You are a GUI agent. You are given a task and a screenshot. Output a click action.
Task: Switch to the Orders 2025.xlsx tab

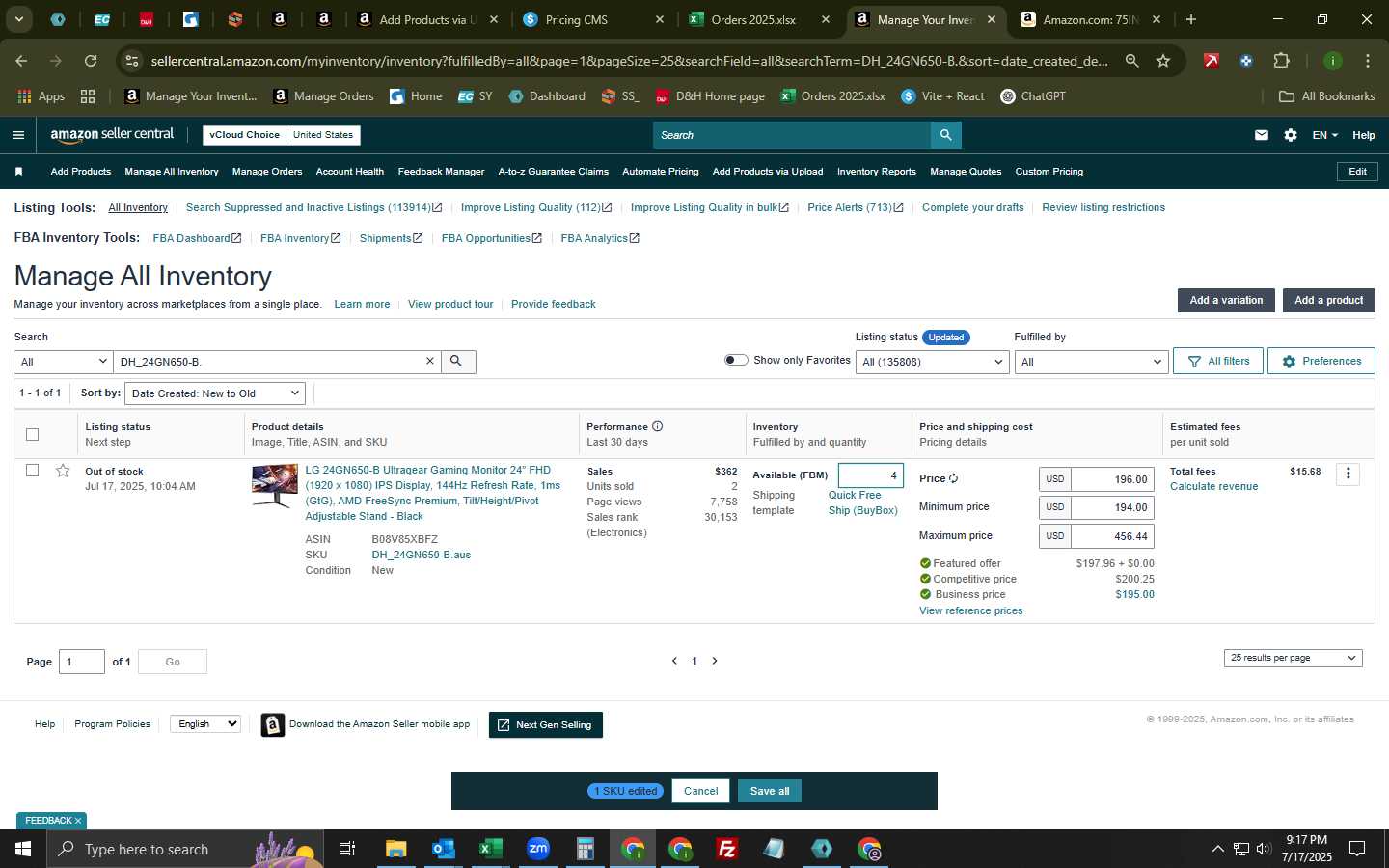[x=759, y=19]
